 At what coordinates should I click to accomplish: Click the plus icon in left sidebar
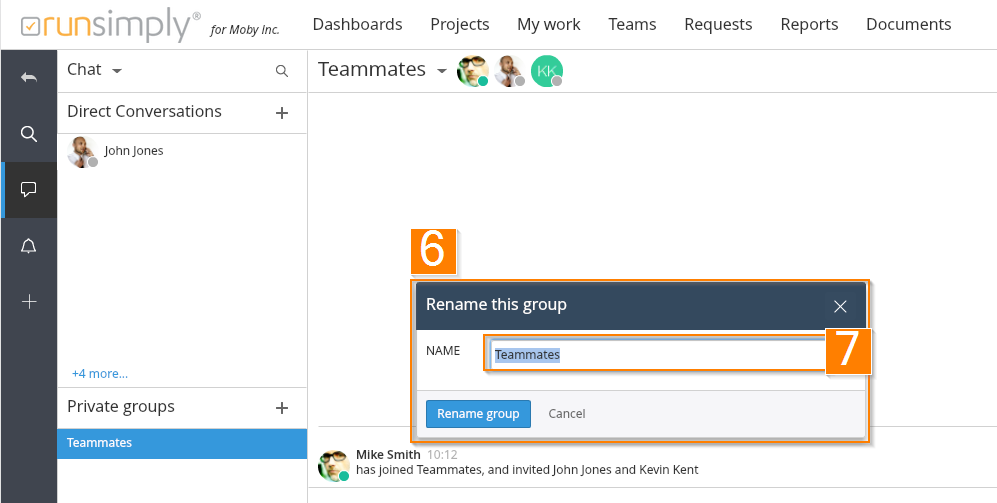(29, 301)
